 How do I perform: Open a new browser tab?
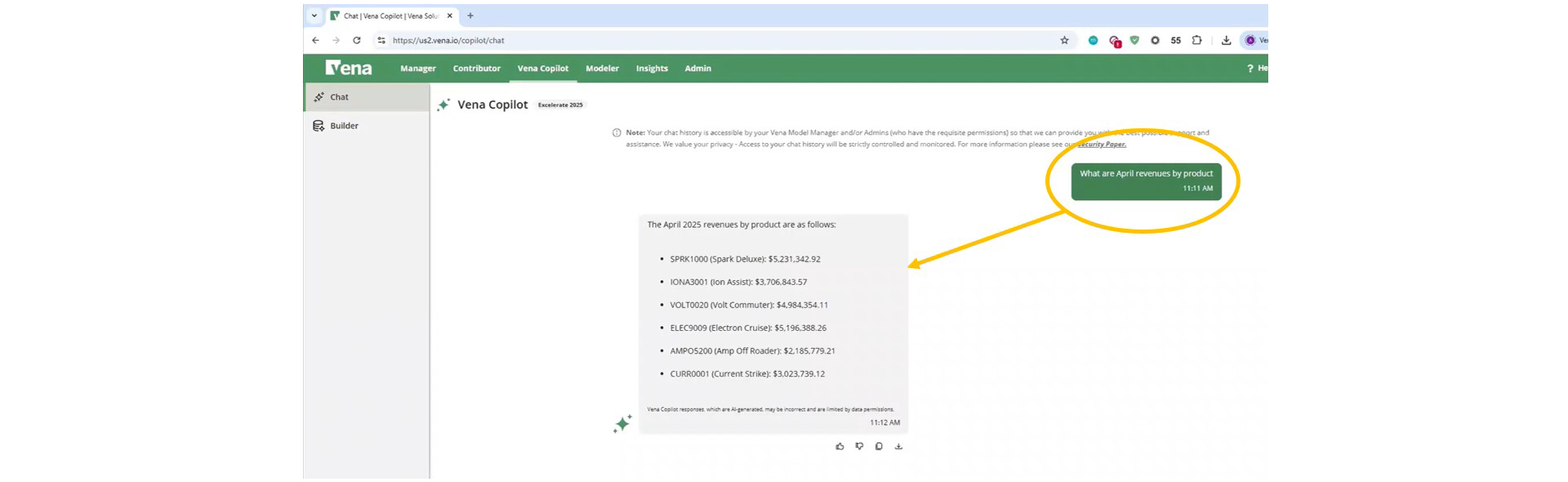[x=470, y=16]
